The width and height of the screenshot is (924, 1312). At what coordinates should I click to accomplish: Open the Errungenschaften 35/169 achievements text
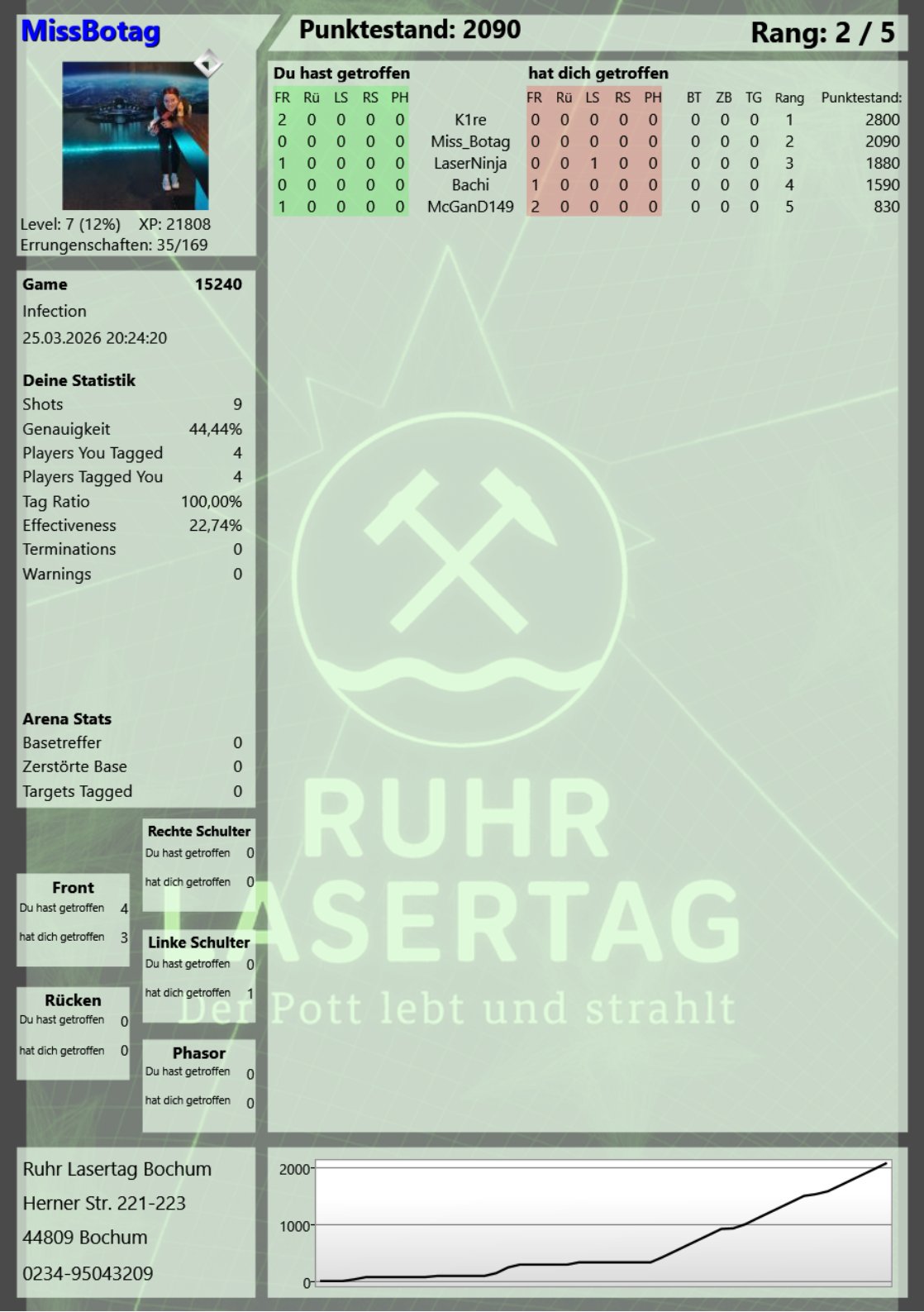[x=114, y=245]
